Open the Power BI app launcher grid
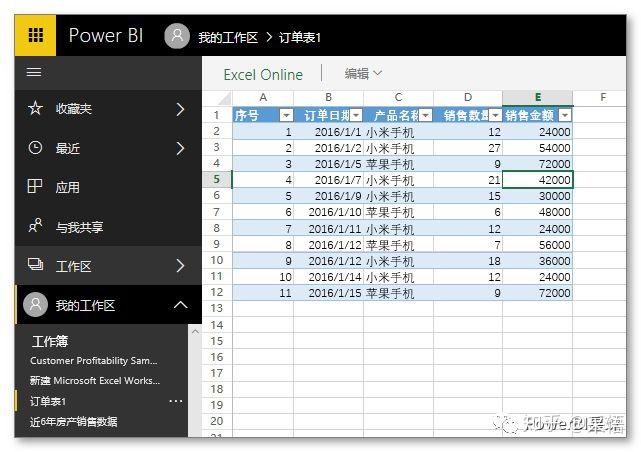The height and width of the screenshot is (452, 641). (36, 35)
